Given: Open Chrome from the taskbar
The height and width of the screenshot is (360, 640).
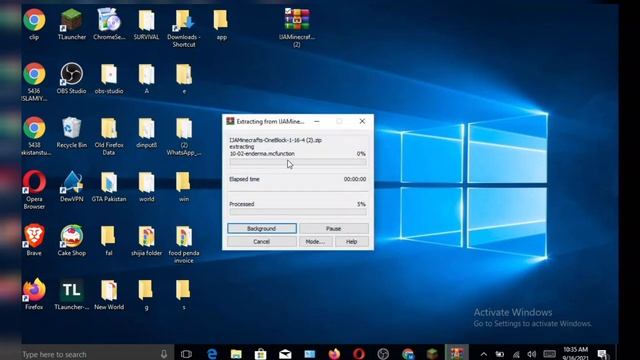Looking at the screenshot, I should coord(407,354).
